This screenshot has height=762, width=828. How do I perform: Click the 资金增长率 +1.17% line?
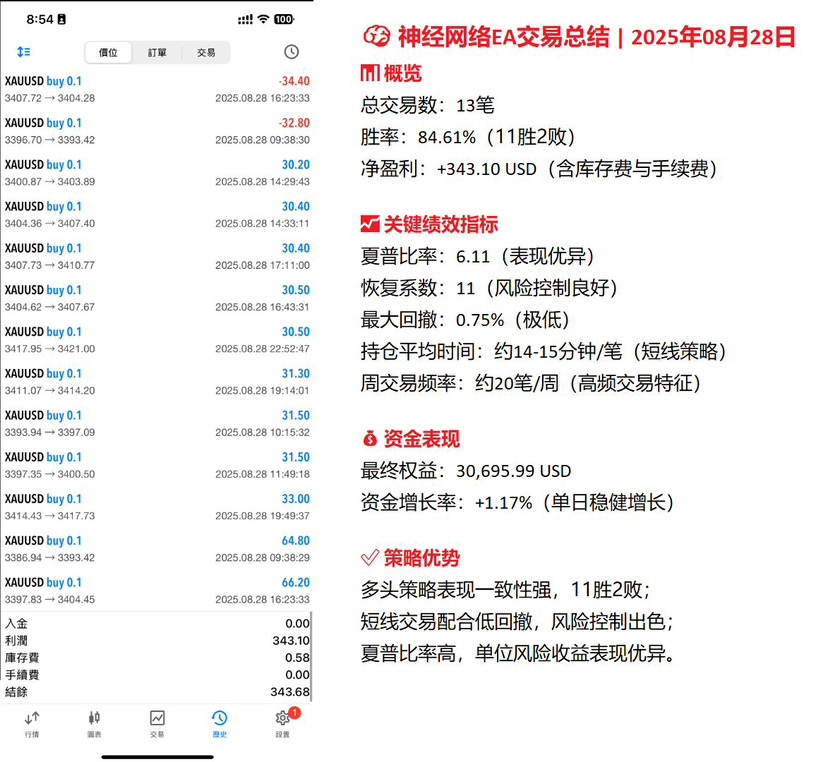click(x=517, y=502)
